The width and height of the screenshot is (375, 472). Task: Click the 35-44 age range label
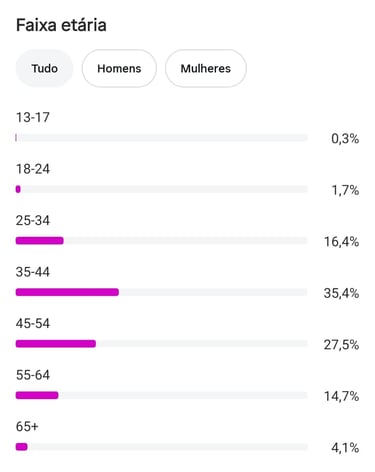click(x=33, y=272)
